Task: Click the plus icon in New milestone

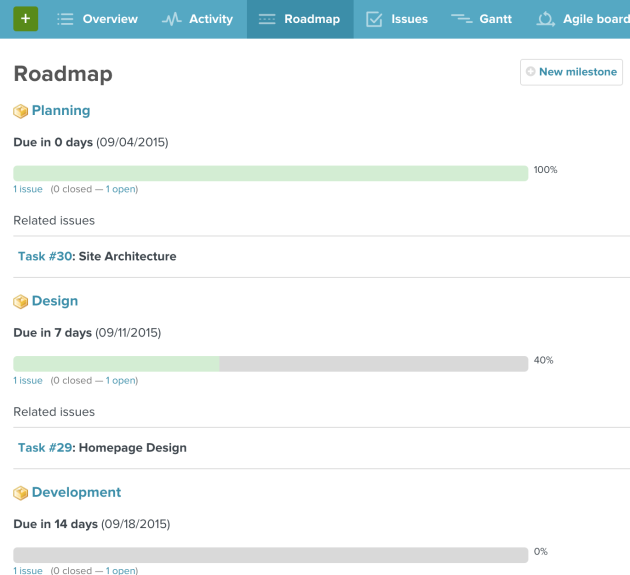Action: (530, 72)
